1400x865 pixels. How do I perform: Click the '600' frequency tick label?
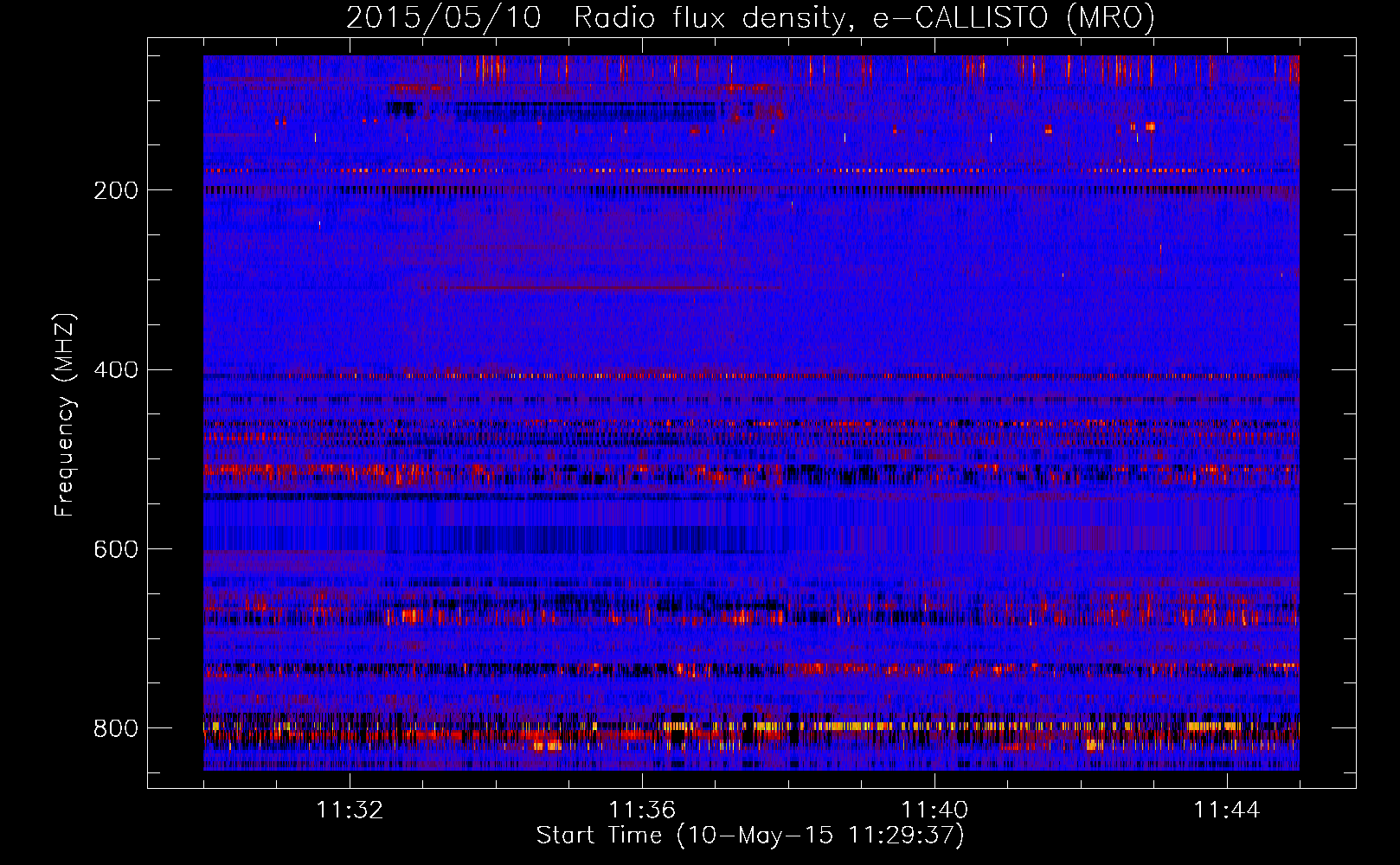[116, 549]
